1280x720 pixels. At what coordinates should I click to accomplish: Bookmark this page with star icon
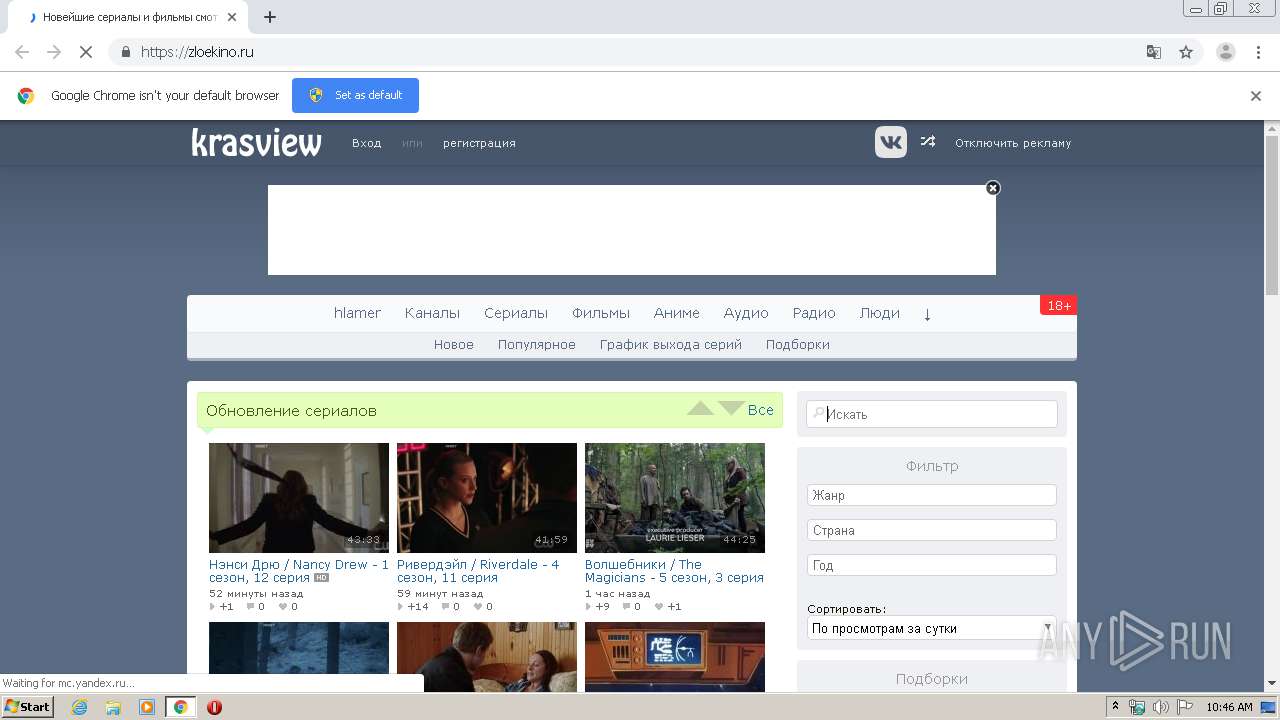point(1186,52)
